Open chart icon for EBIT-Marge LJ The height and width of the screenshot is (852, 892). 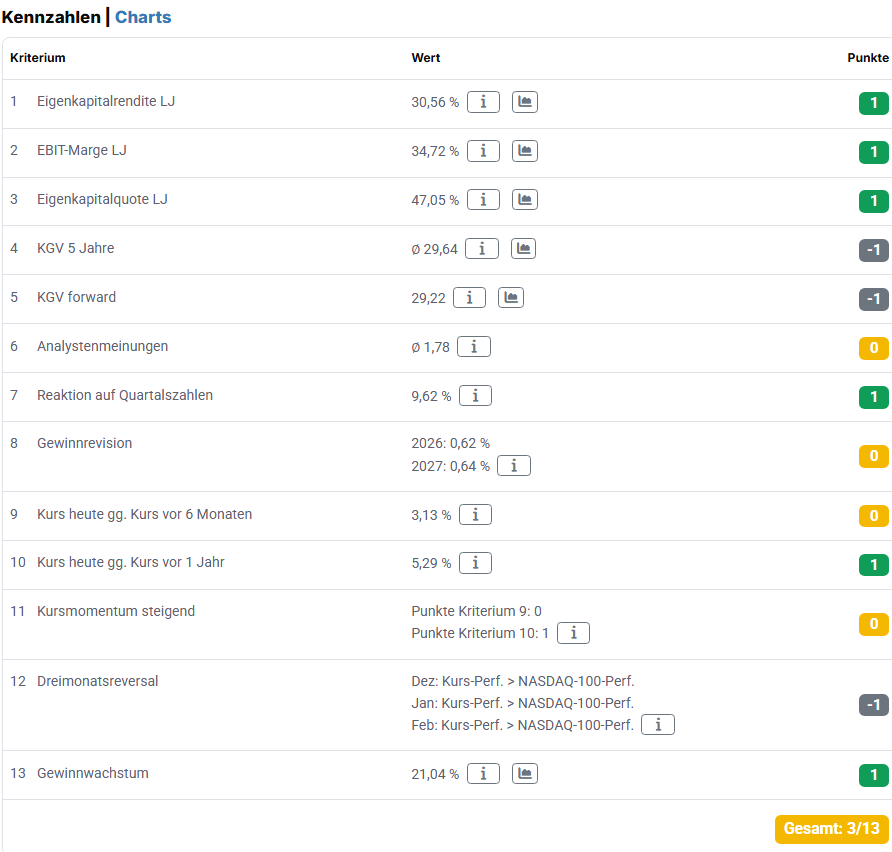click(x=525, y=151)
